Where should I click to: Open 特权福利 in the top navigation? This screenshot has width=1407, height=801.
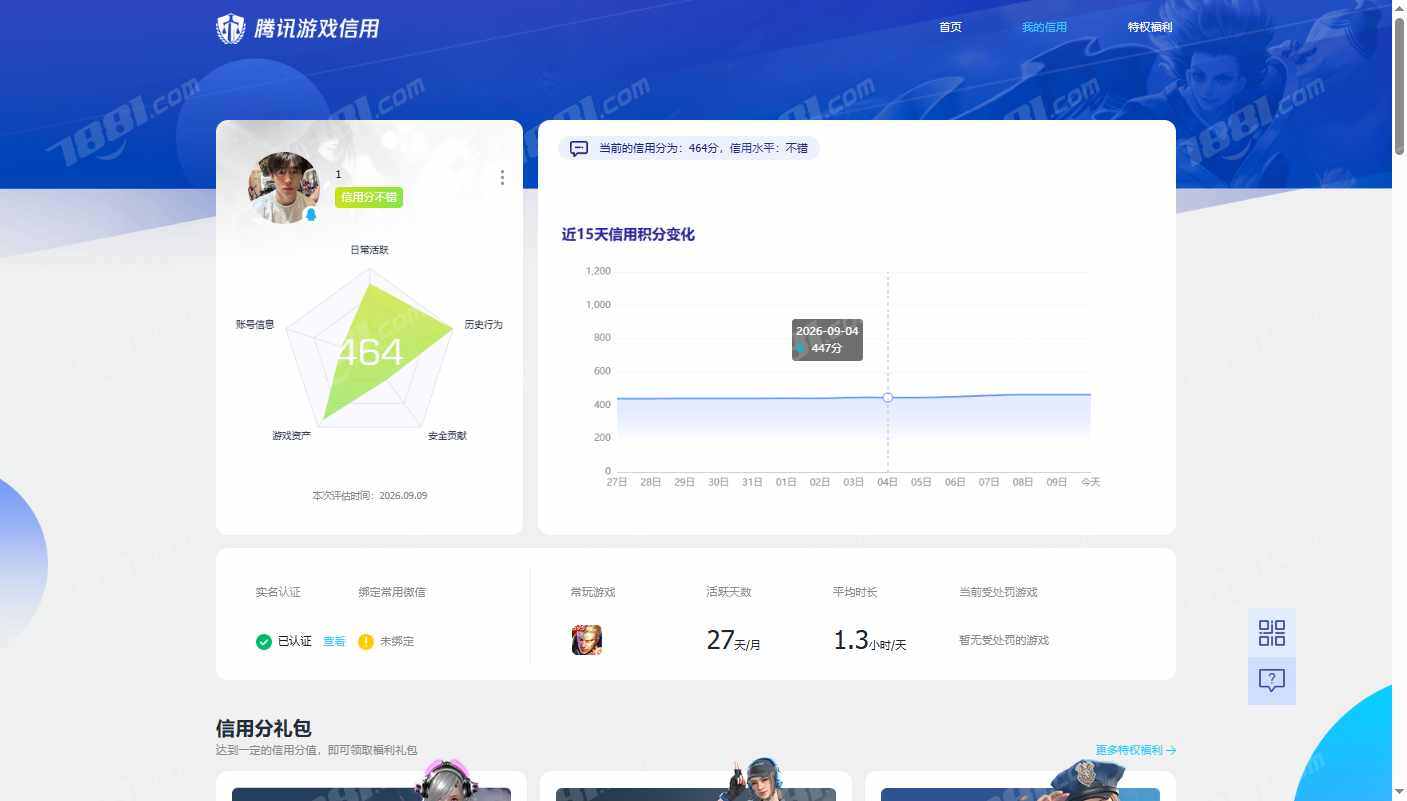click(1150, 27)
